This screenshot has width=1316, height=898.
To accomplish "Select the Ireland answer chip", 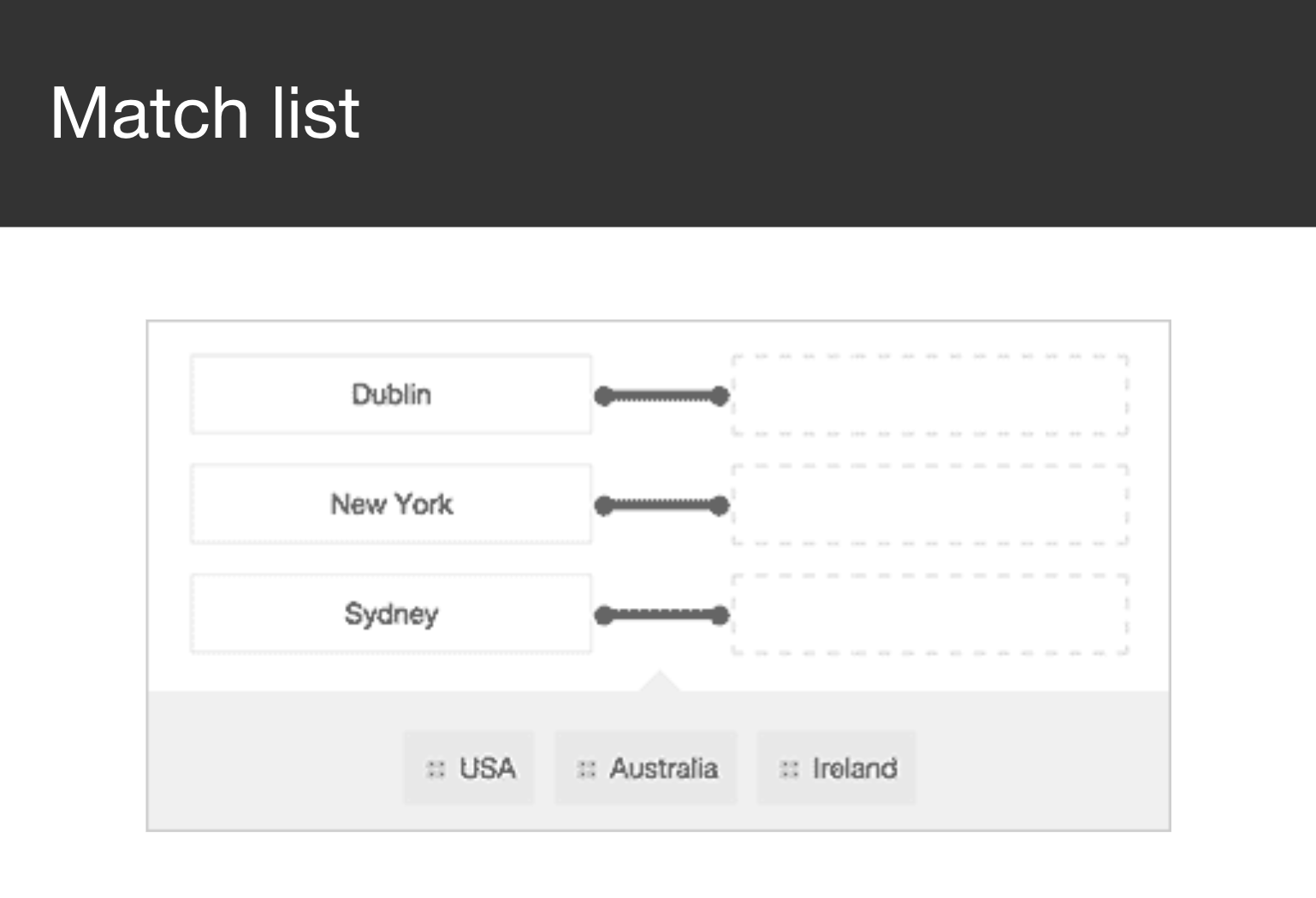I will 835,768.
